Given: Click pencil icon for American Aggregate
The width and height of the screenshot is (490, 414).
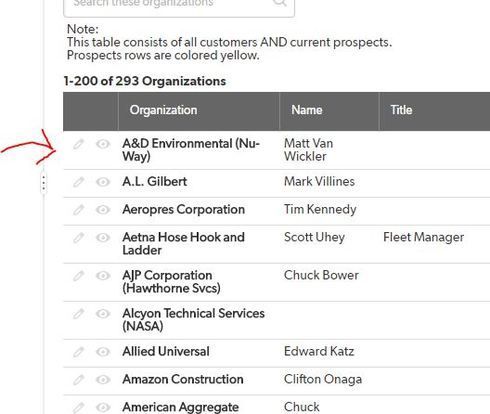Looking at the screenshot, I should coord(79,408).
